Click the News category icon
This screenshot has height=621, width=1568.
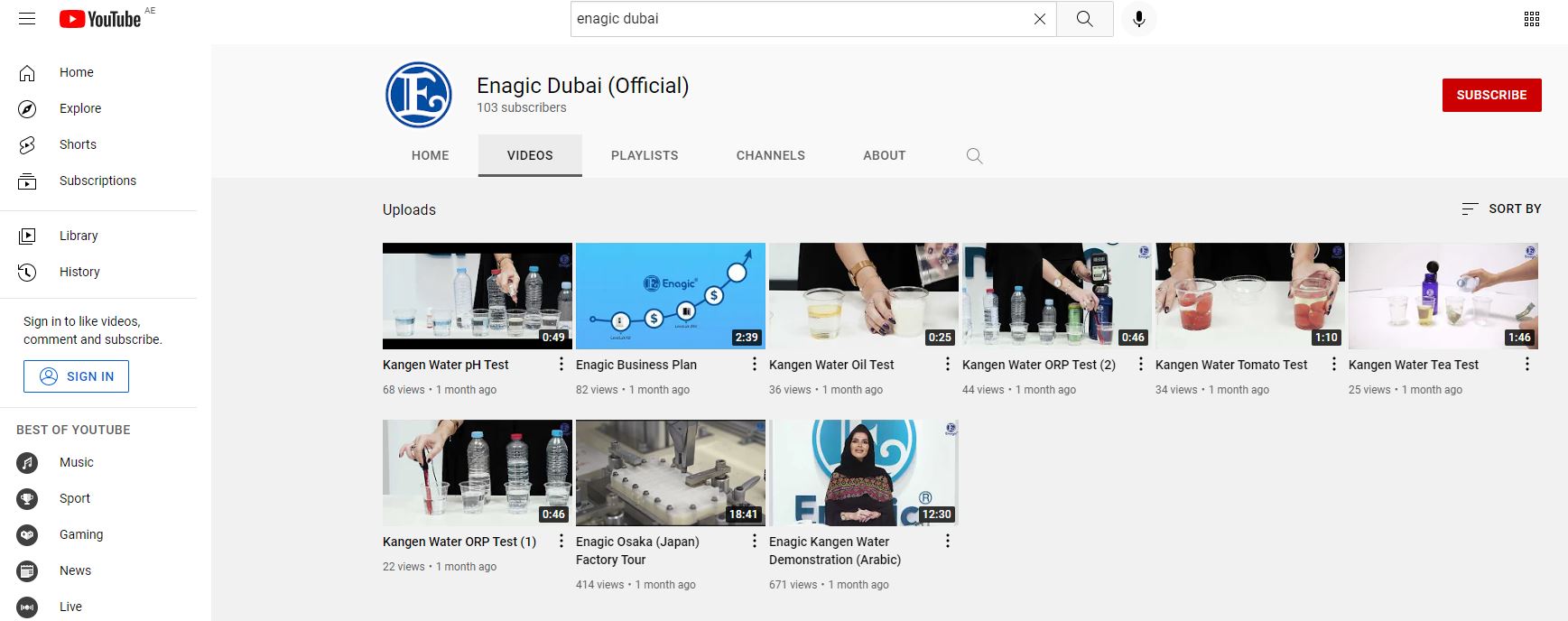coord(28,570)
